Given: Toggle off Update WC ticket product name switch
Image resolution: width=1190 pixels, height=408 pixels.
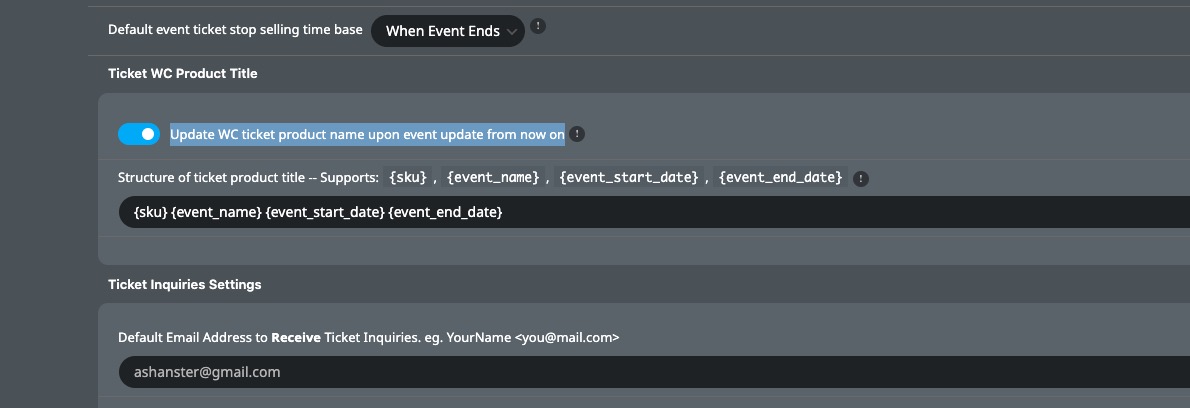Looking at the screenshot, I should (139, 134).
